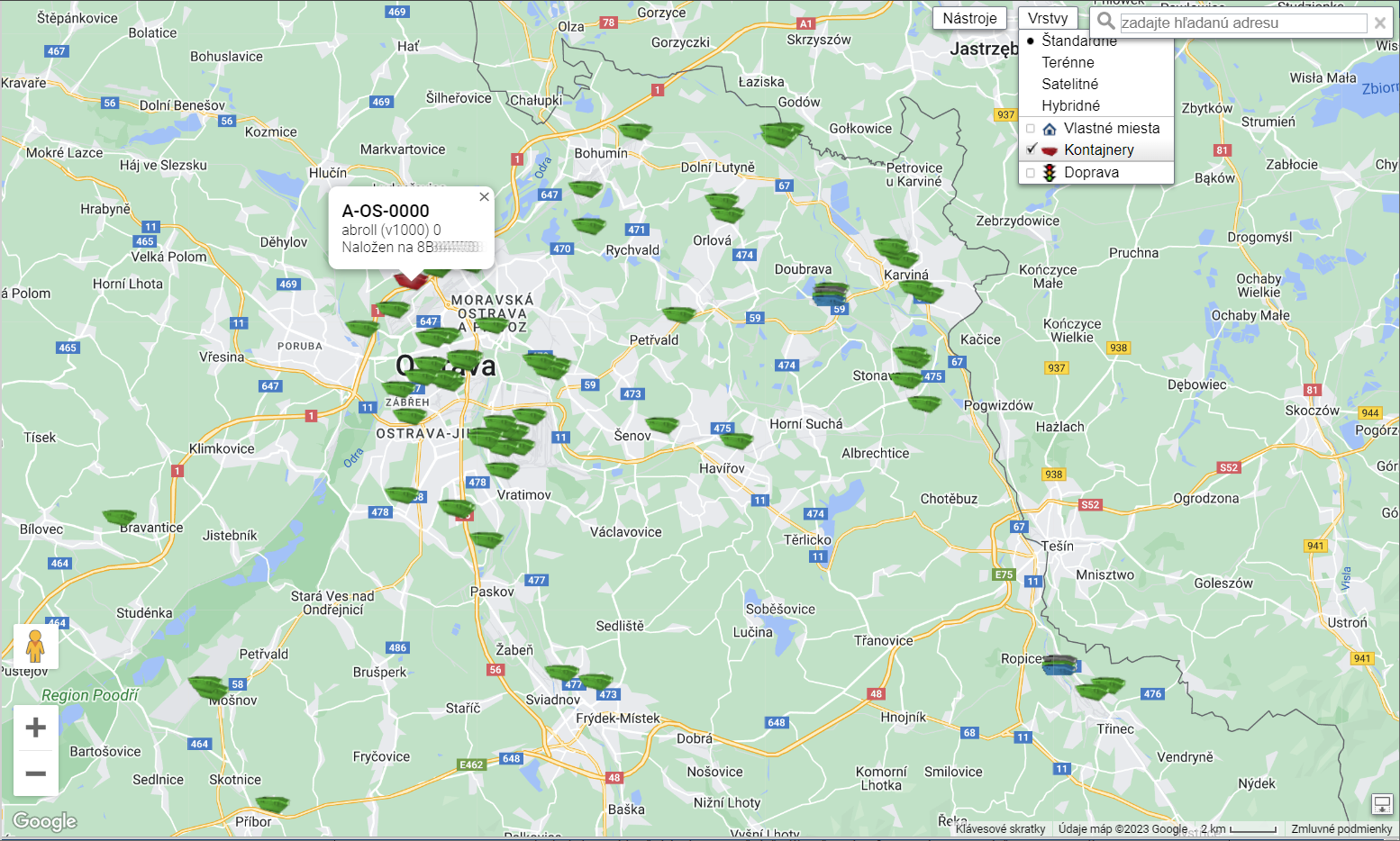This screenshot has width=1400, height=841.
Task: Click the green container icon near Petřvald
Action: (x=678, y=314)
